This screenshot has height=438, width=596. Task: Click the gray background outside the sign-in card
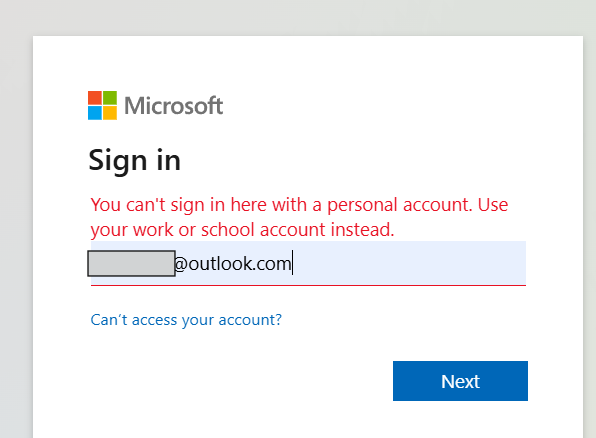[x=298, y=17]
